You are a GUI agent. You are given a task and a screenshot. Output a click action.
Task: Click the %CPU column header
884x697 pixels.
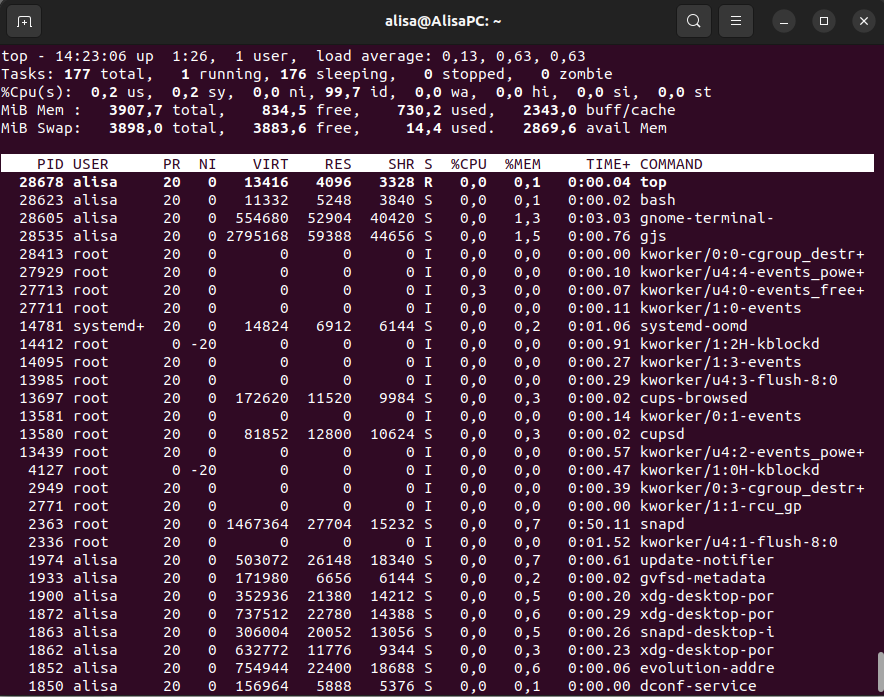pos(468,164)
